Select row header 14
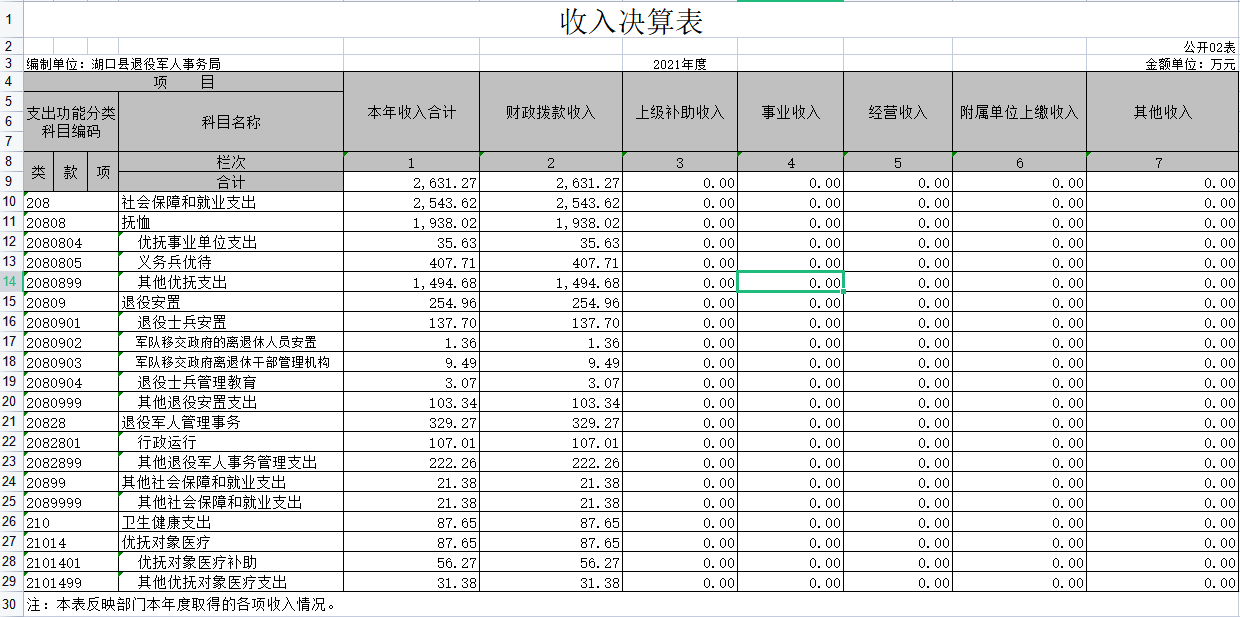Screen dimensions: 1240x617 point(10,282)
